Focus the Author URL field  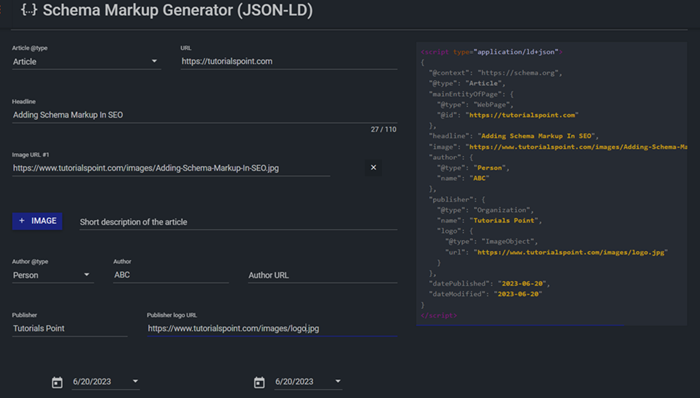[x=322, y=275]
